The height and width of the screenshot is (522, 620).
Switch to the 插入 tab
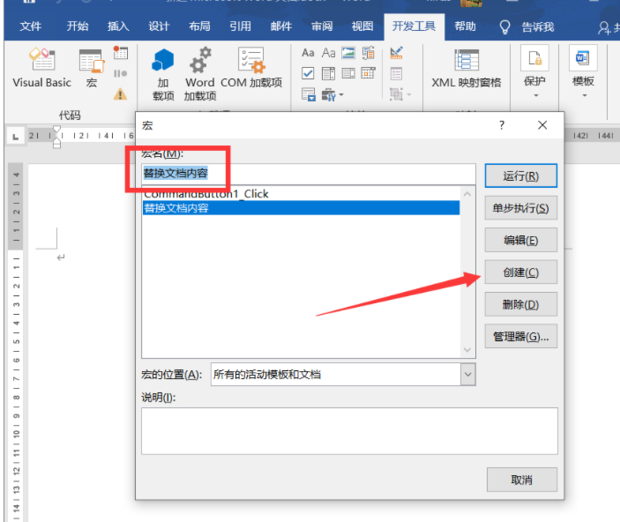coord(118,26)
